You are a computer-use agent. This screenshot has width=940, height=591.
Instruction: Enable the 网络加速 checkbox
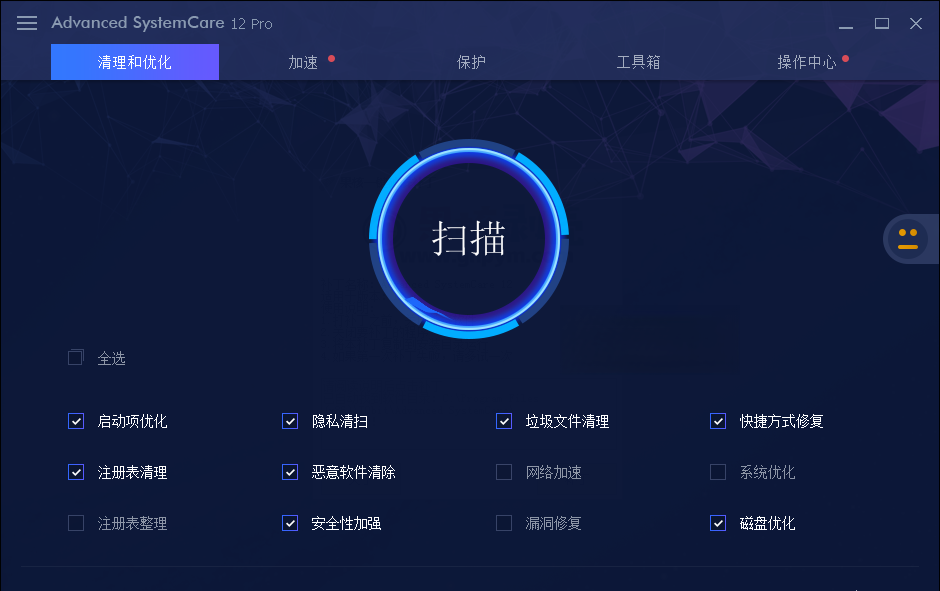[504, 472]
